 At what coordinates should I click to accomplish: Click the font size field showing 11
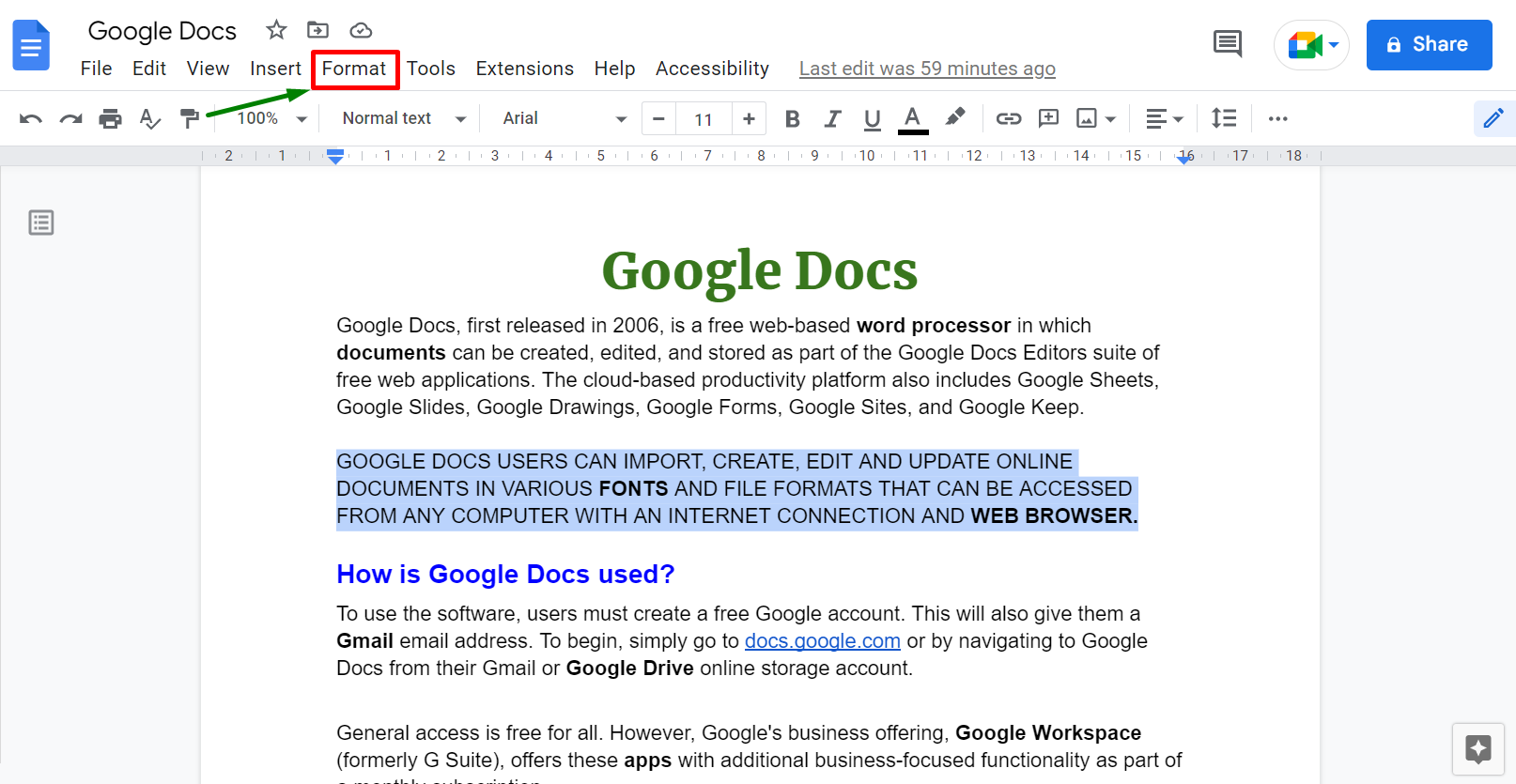704,119
